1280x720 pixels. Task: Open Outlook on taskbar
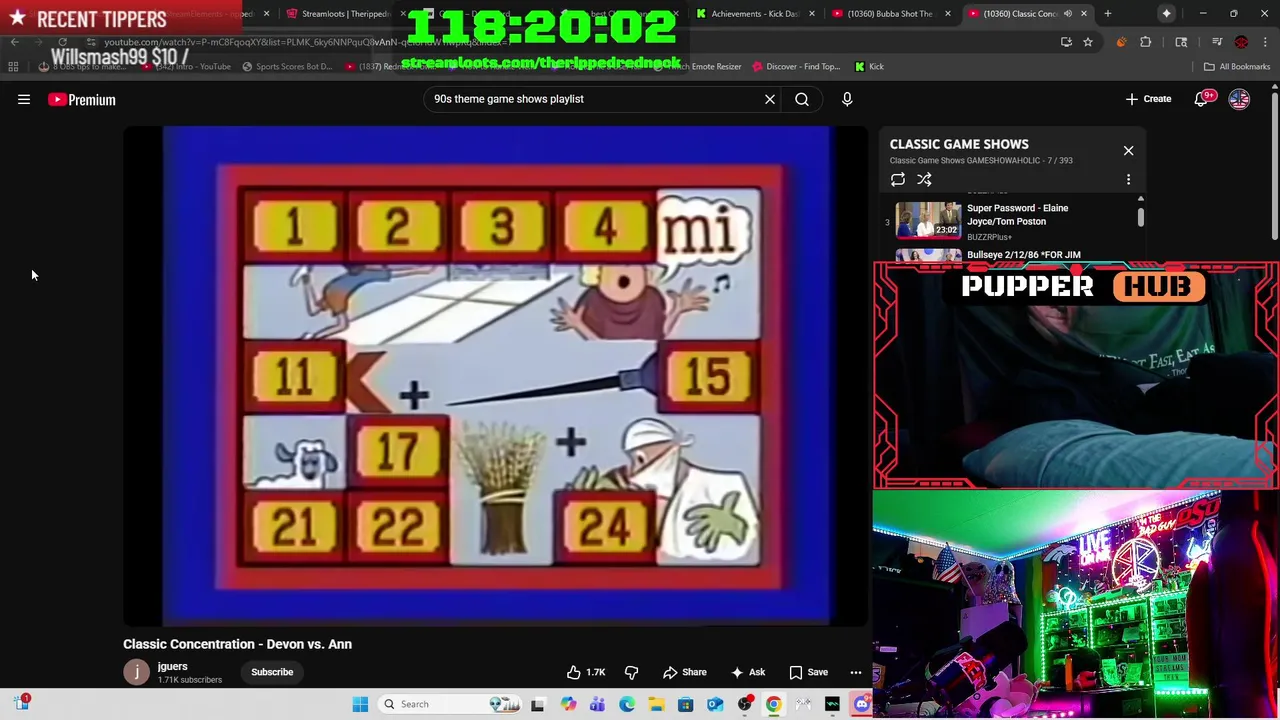click(715, 704)
